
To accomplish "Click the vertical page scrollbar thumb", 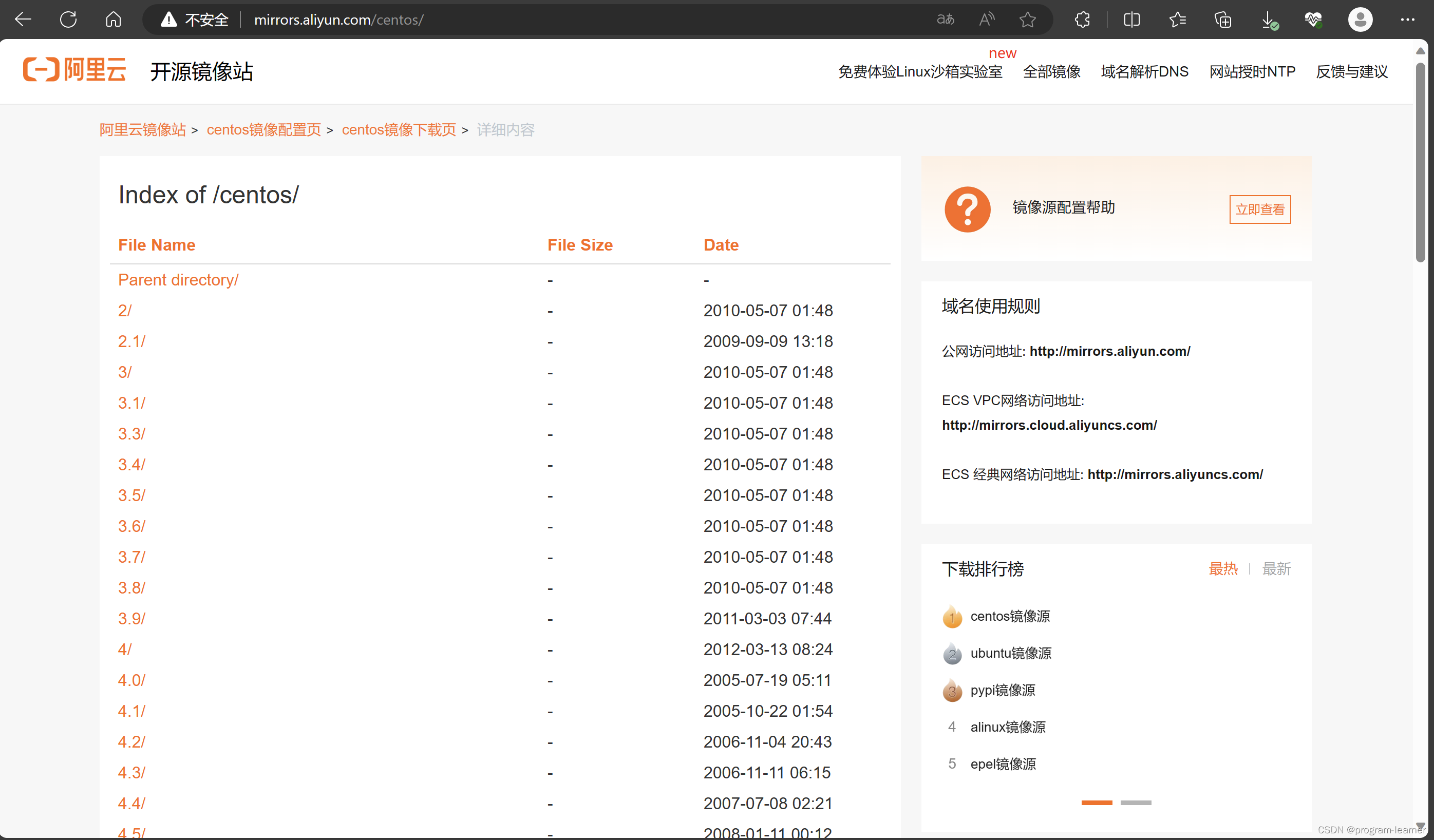I will click(x=1420, y=162).
